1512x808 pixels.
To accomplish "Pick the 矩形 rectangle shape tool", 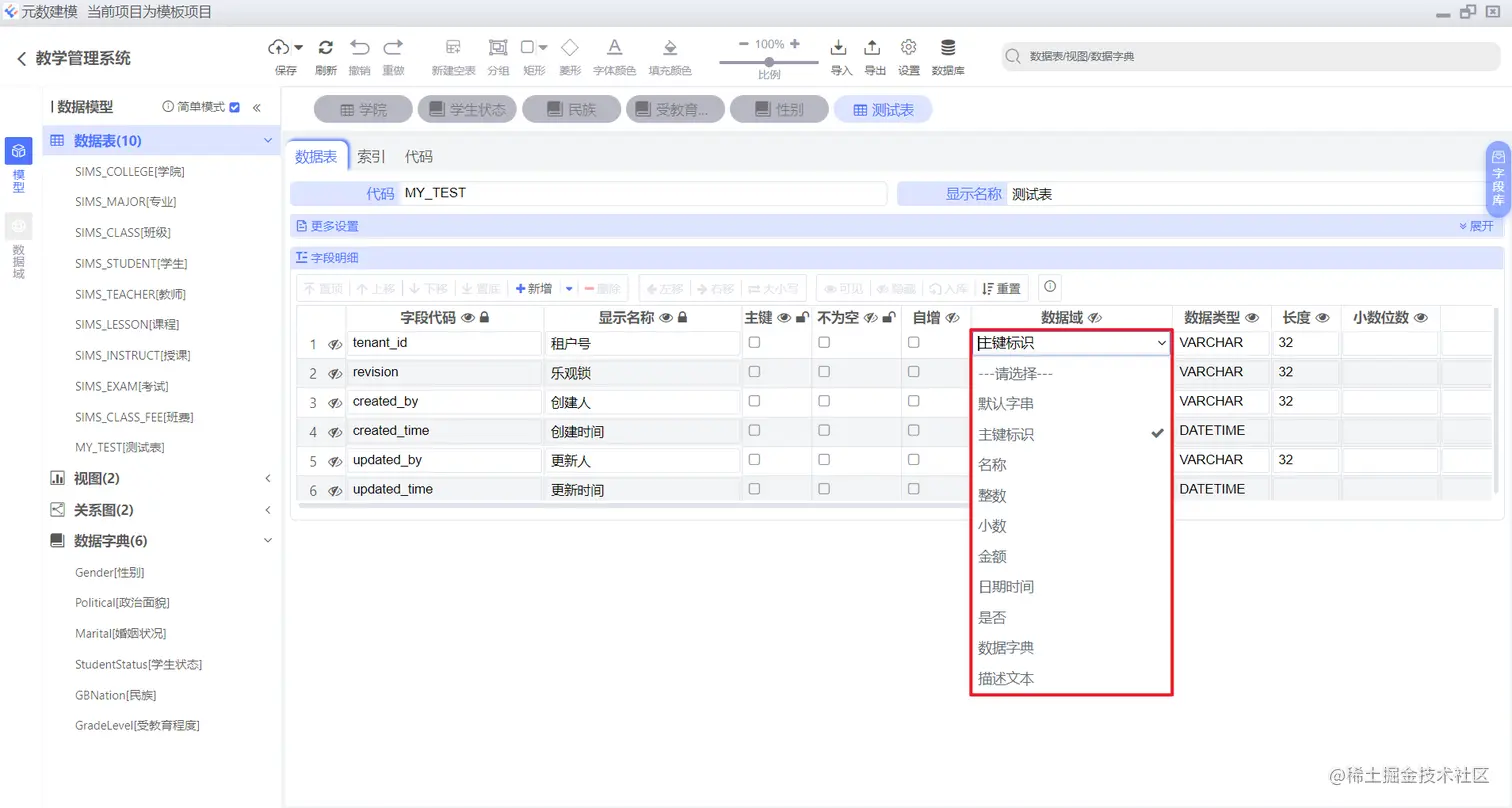I will 527,47.
